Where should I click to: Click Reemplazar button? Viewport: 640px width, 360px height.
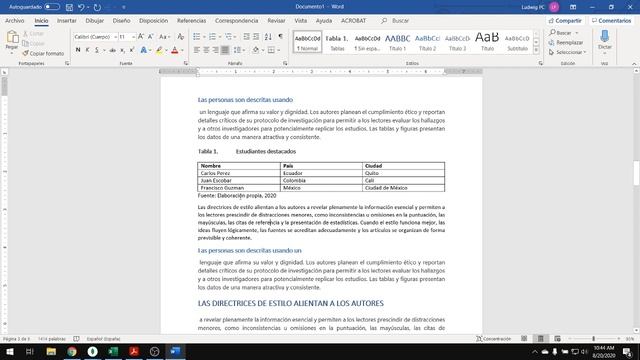pyautogui.click(x=566, y=42)
